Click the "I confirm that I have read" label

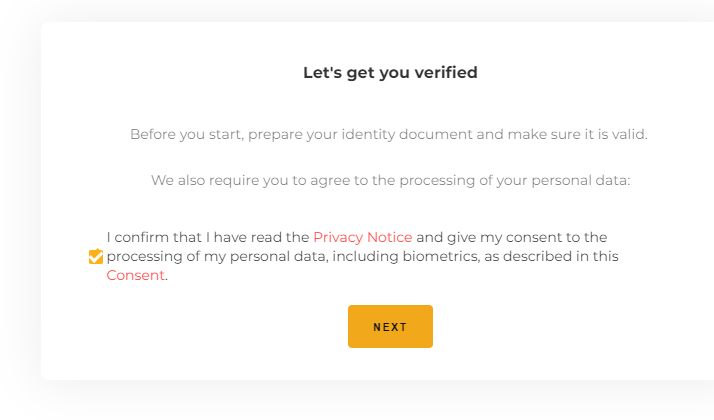[x=208, y=237]
